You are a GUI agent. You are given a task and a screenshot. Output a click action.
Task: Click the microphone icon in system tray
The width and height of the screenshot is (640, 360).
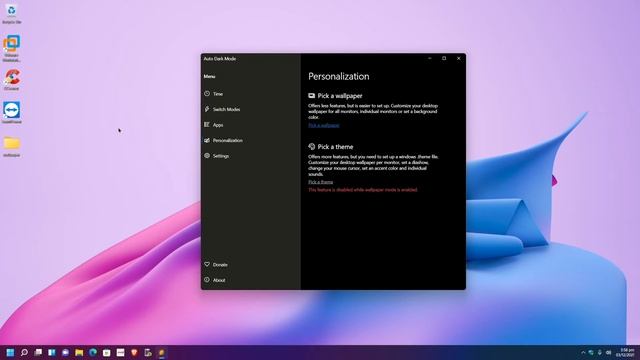pos(600,352)
